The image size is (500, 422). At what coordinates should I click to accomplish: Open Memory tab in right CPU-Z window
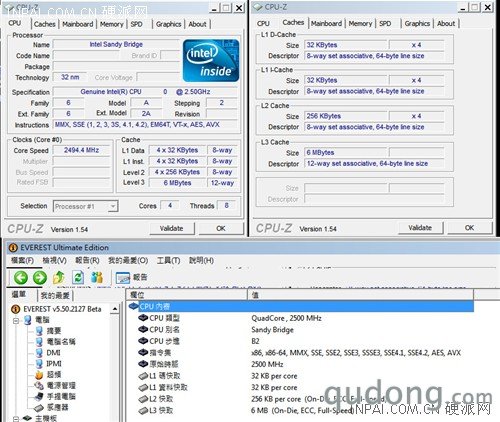click(x=360, y=23)
